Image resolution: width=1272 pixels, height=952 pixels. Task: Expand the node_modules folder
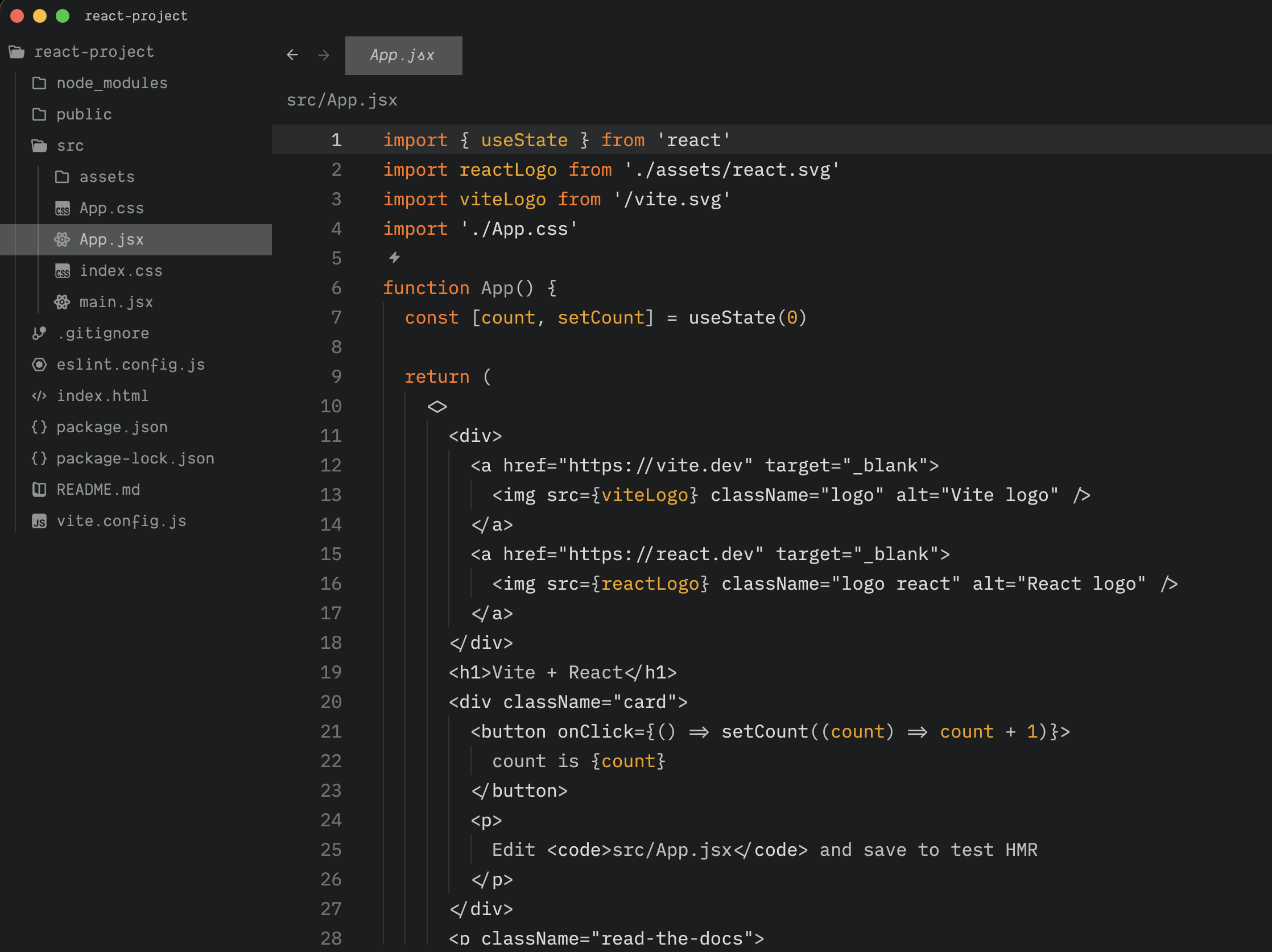tap(39, 84)
